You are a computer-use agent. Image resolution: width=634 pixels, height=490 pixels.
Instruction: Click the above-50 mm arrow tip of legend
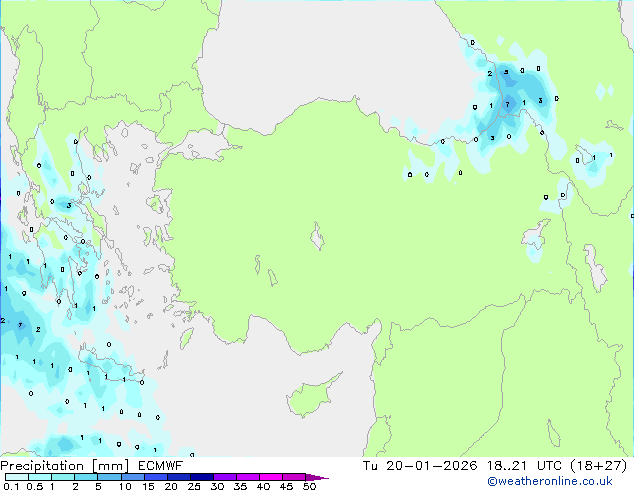(x=317, y=477)
